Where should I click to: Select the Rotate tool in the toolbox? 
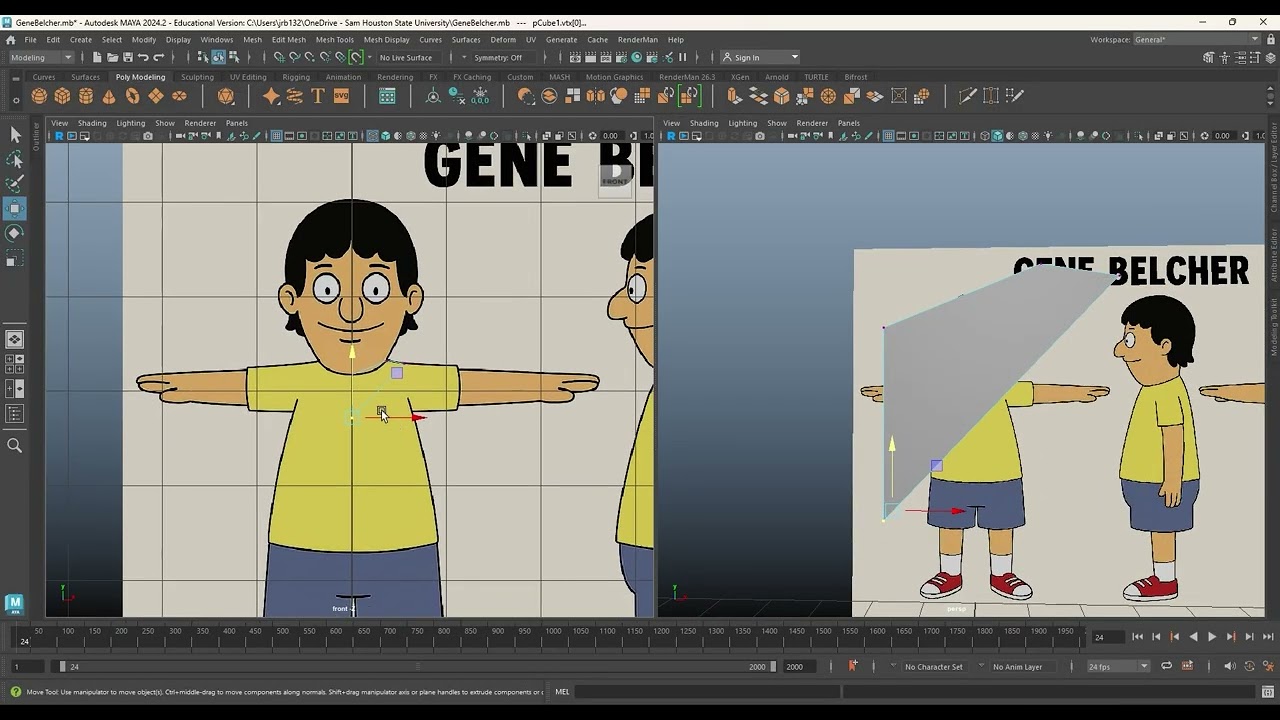[x=15, y=233]
